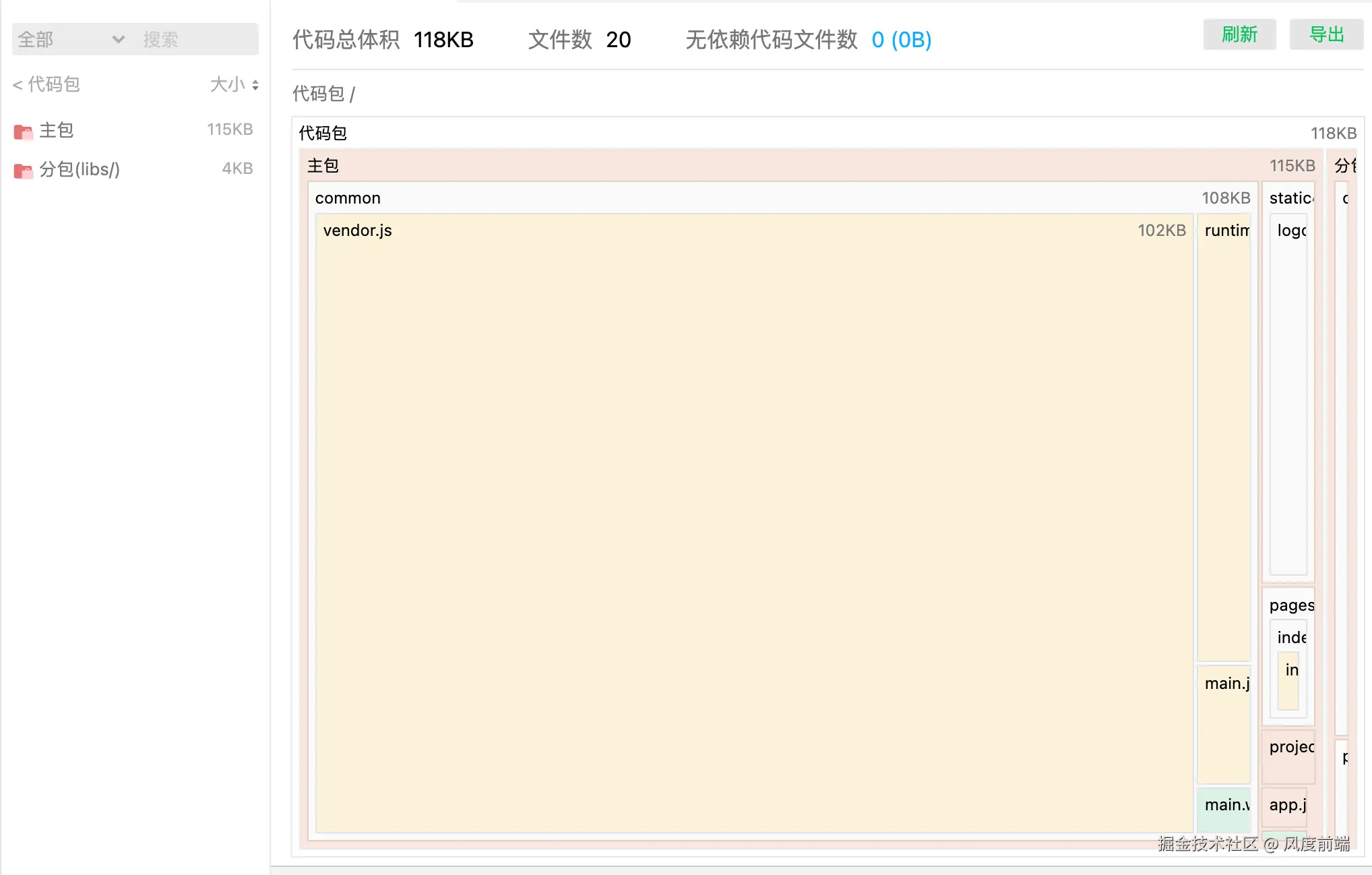Select the project config treemap block
This screenshot has height=875, width=1372.
1288,756
